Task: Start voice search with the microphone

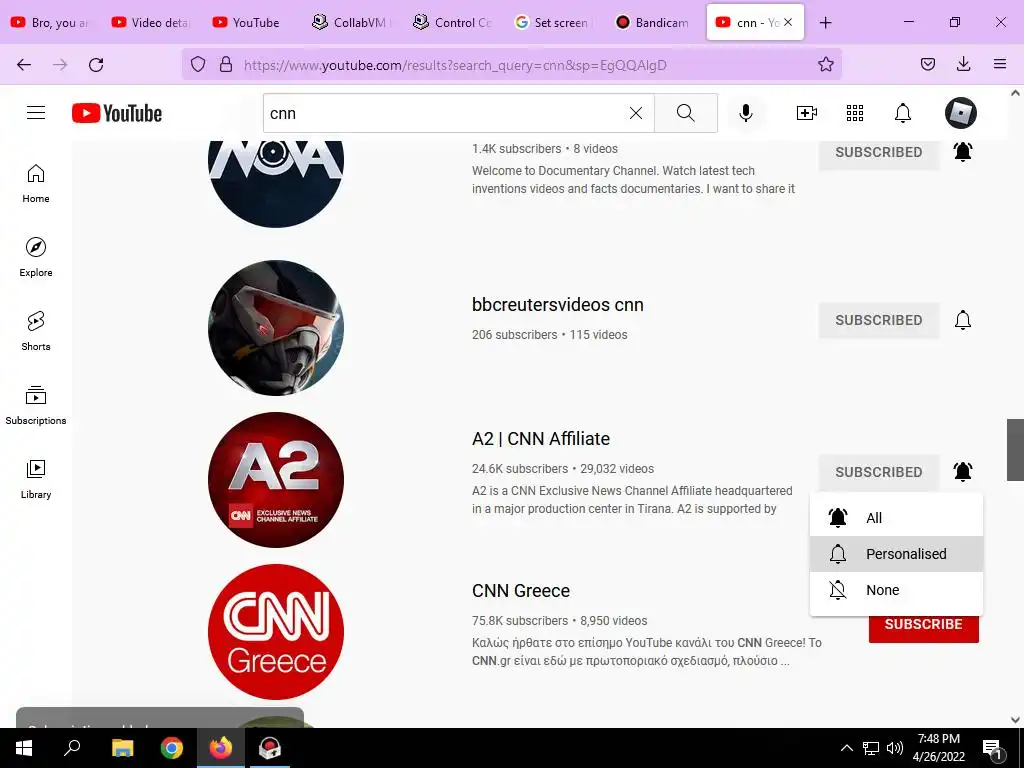Action: pyautogui.click(x=745, y=113)
